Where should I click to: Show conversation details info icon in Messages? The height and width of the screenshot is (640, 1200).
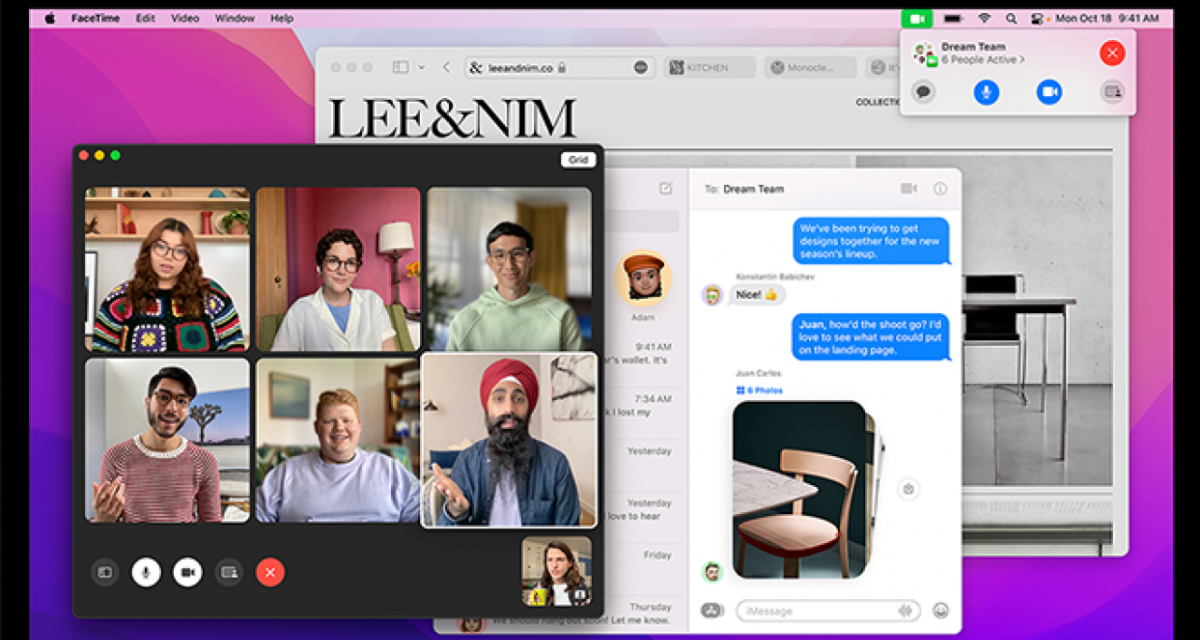coord(940,188)
